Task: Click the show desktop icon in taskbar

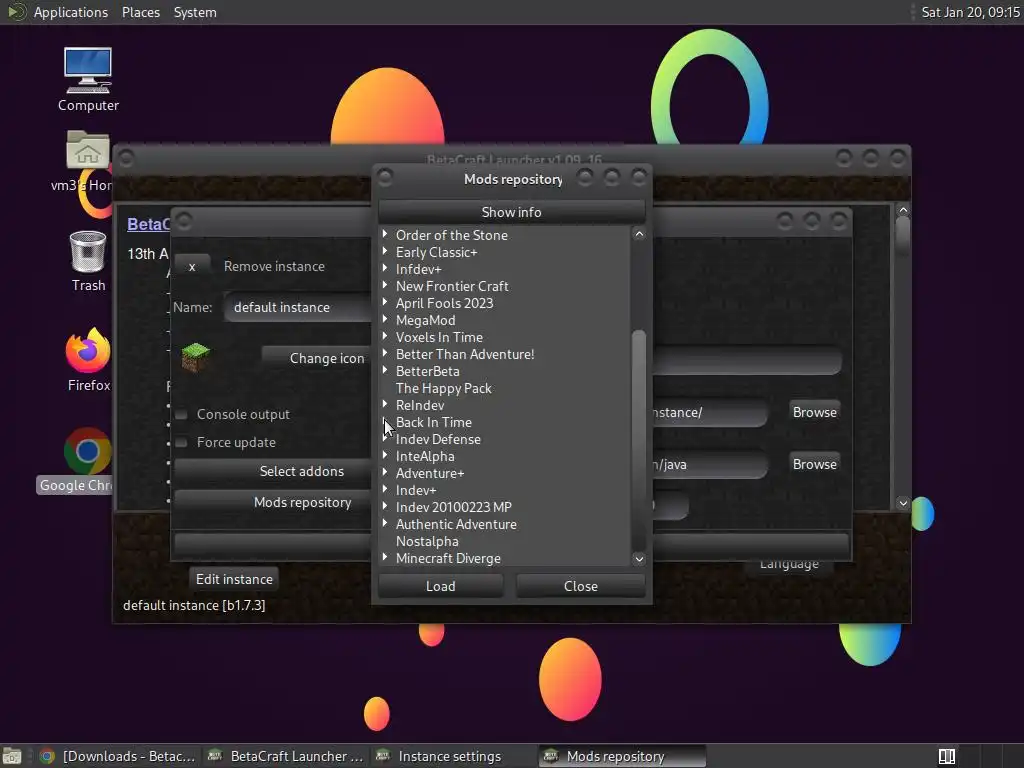Action: coord(12,756)
